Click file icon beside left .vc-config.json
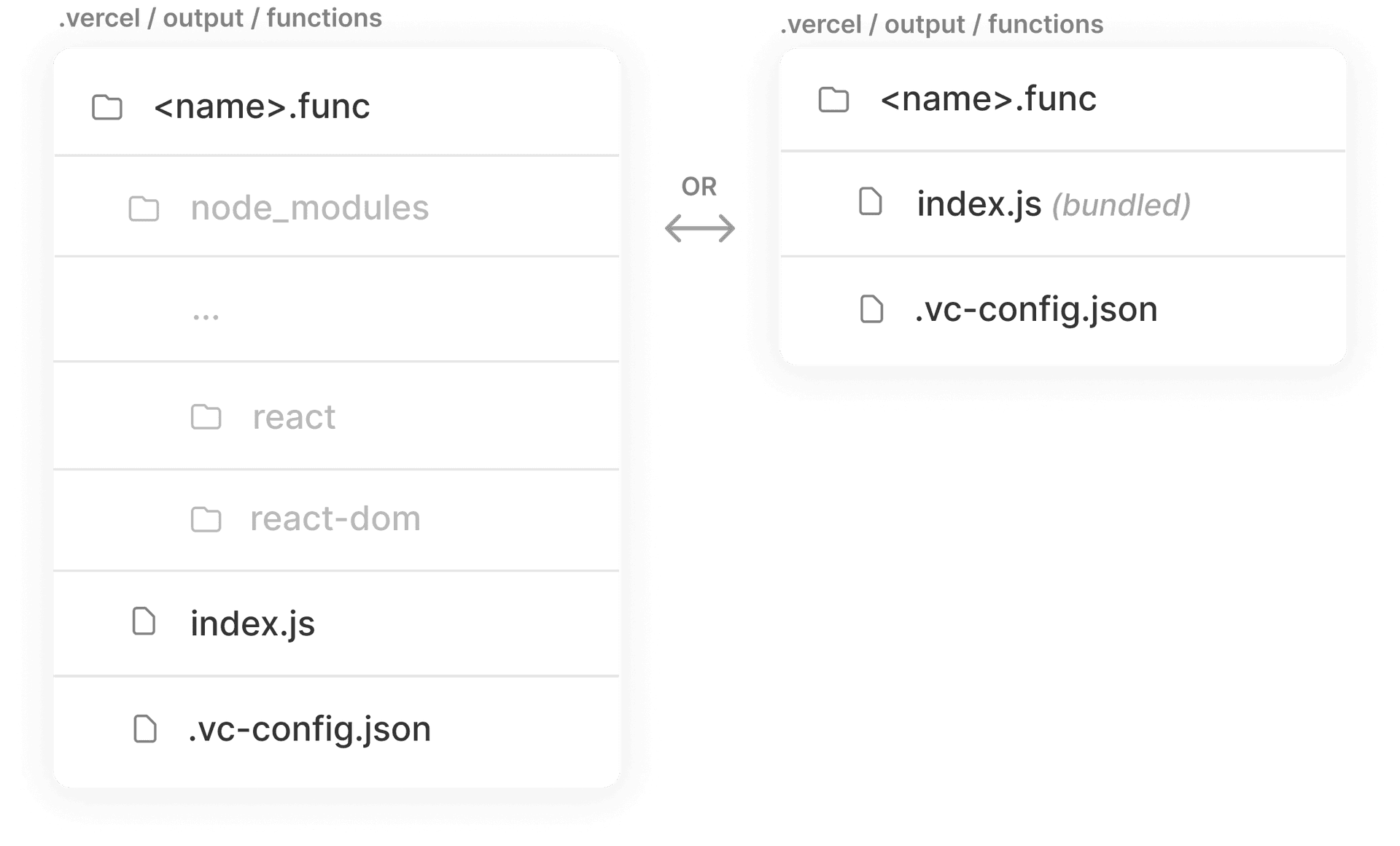This screenshot has width=1400, height=846. pyautogui.click(x=145, y=729)
